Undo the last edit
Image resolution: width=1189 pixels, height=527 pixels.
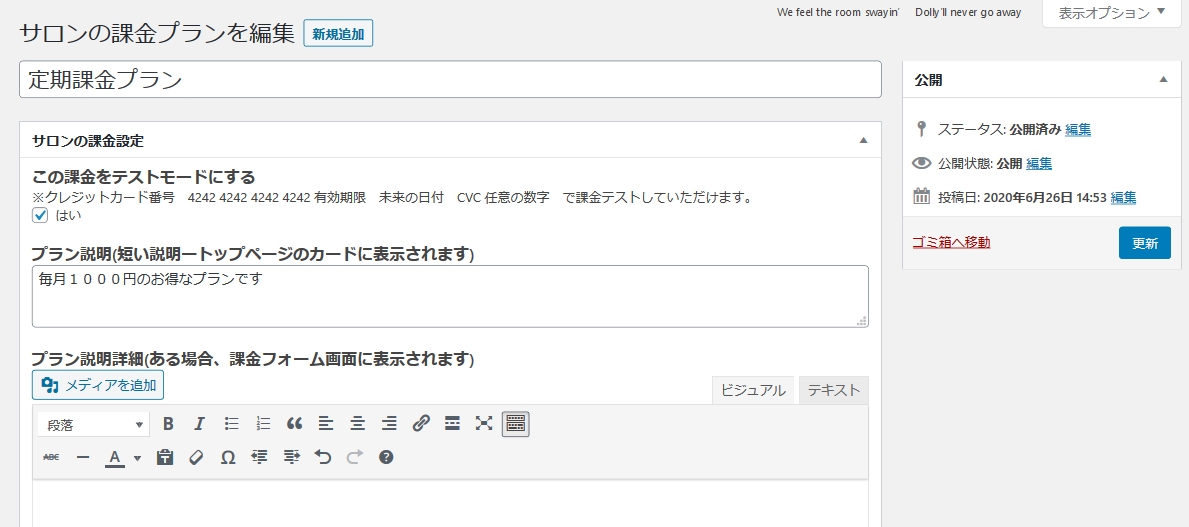click(323, 457)
